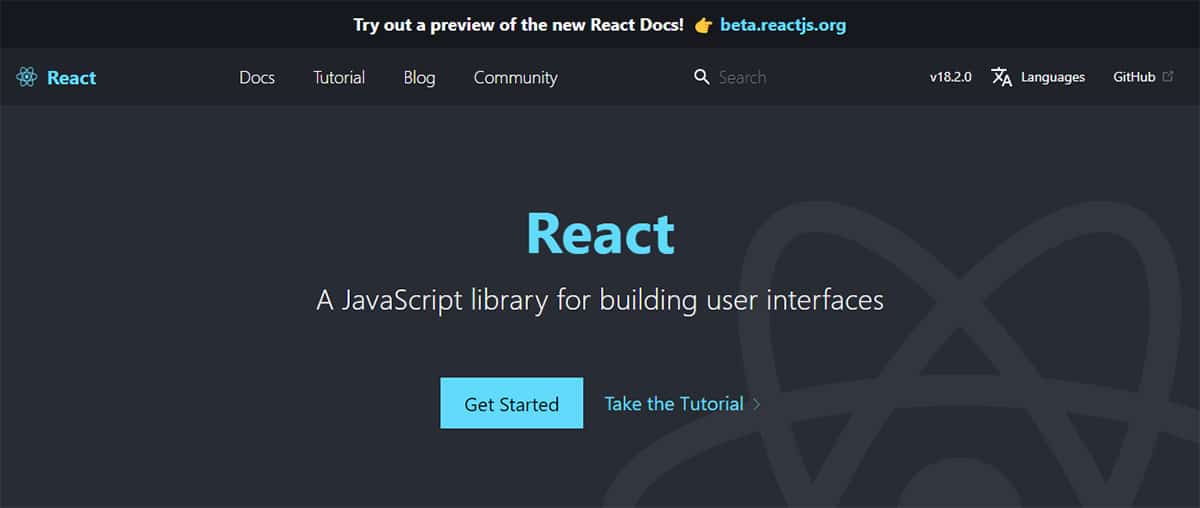Click the v18.2.0 version link
1200x508 pixels.
(x=950, y=77)
